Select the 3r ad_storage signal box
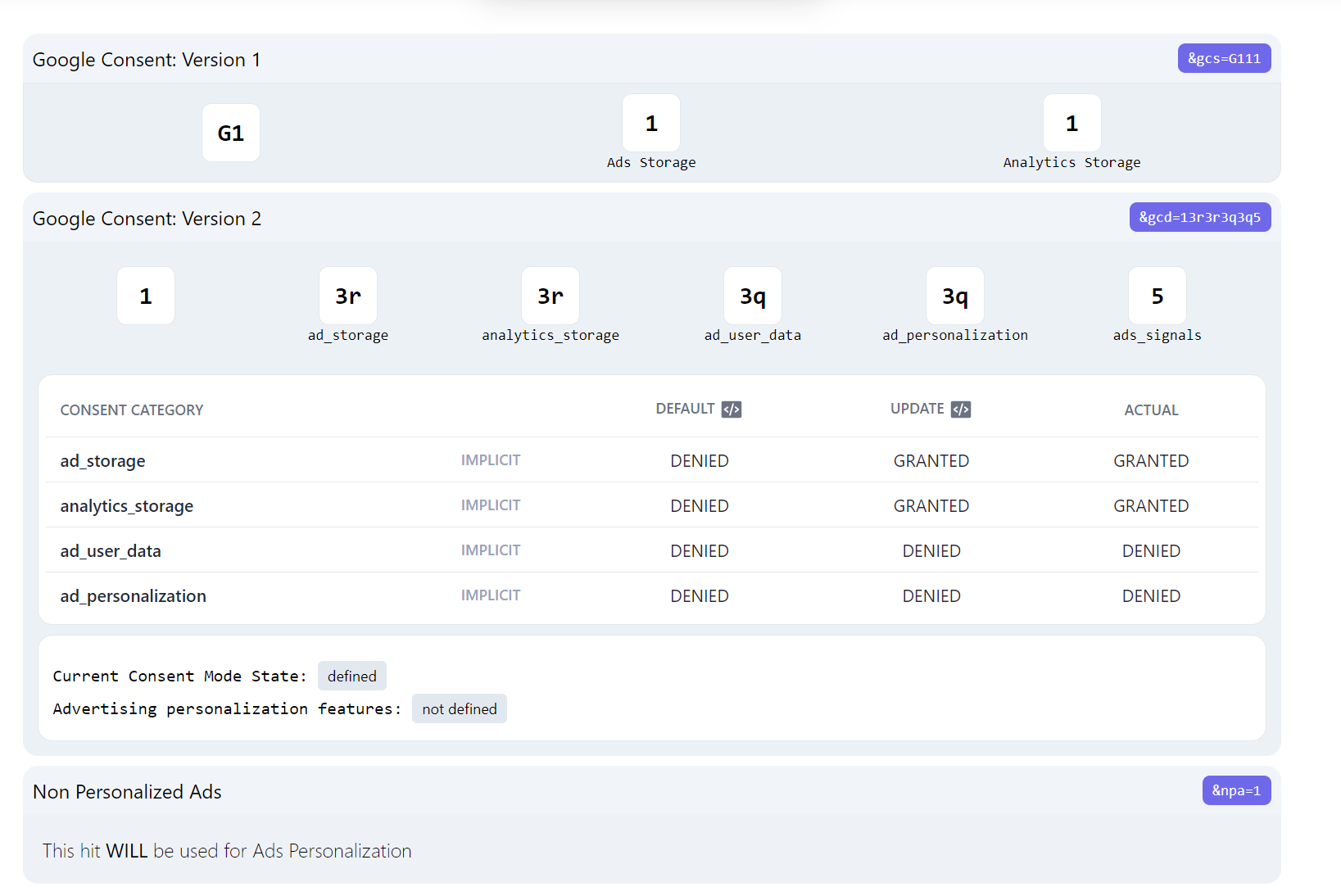This screenshot has width=1341, height=896. pyautogui.click(x=347, y=296)
